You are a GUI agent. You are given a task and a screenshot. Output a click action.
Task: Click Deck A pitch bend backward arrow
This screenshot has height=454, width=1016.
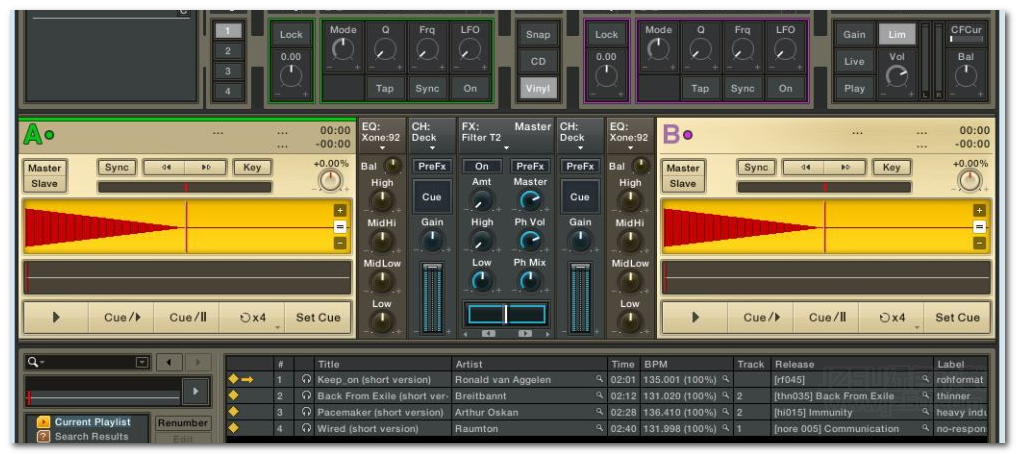click(x=165, y=167)
